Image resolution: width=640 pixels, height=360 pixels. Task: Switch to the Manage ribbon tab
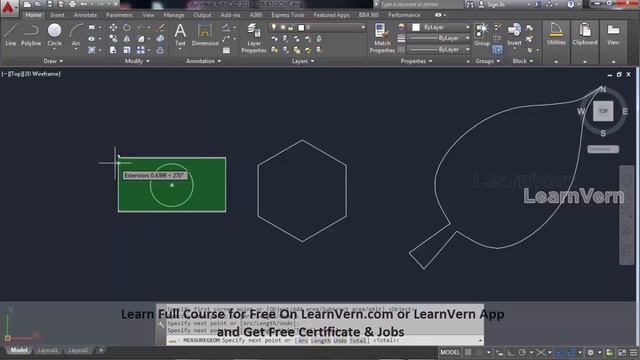(173, 15)
